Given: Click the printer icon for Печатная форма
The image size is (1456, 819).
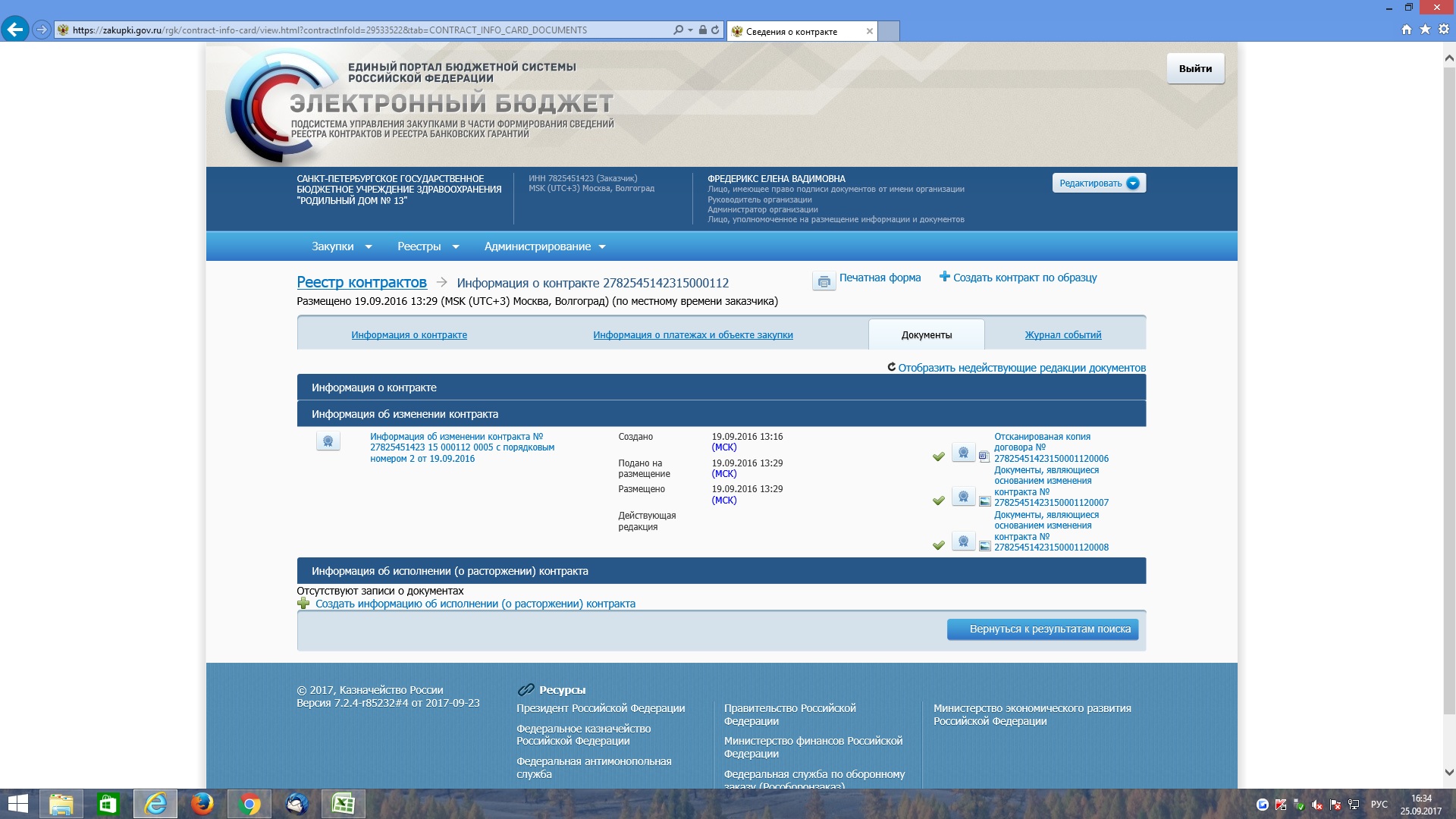Looking at the screenshot, I should tap(824, 281).
